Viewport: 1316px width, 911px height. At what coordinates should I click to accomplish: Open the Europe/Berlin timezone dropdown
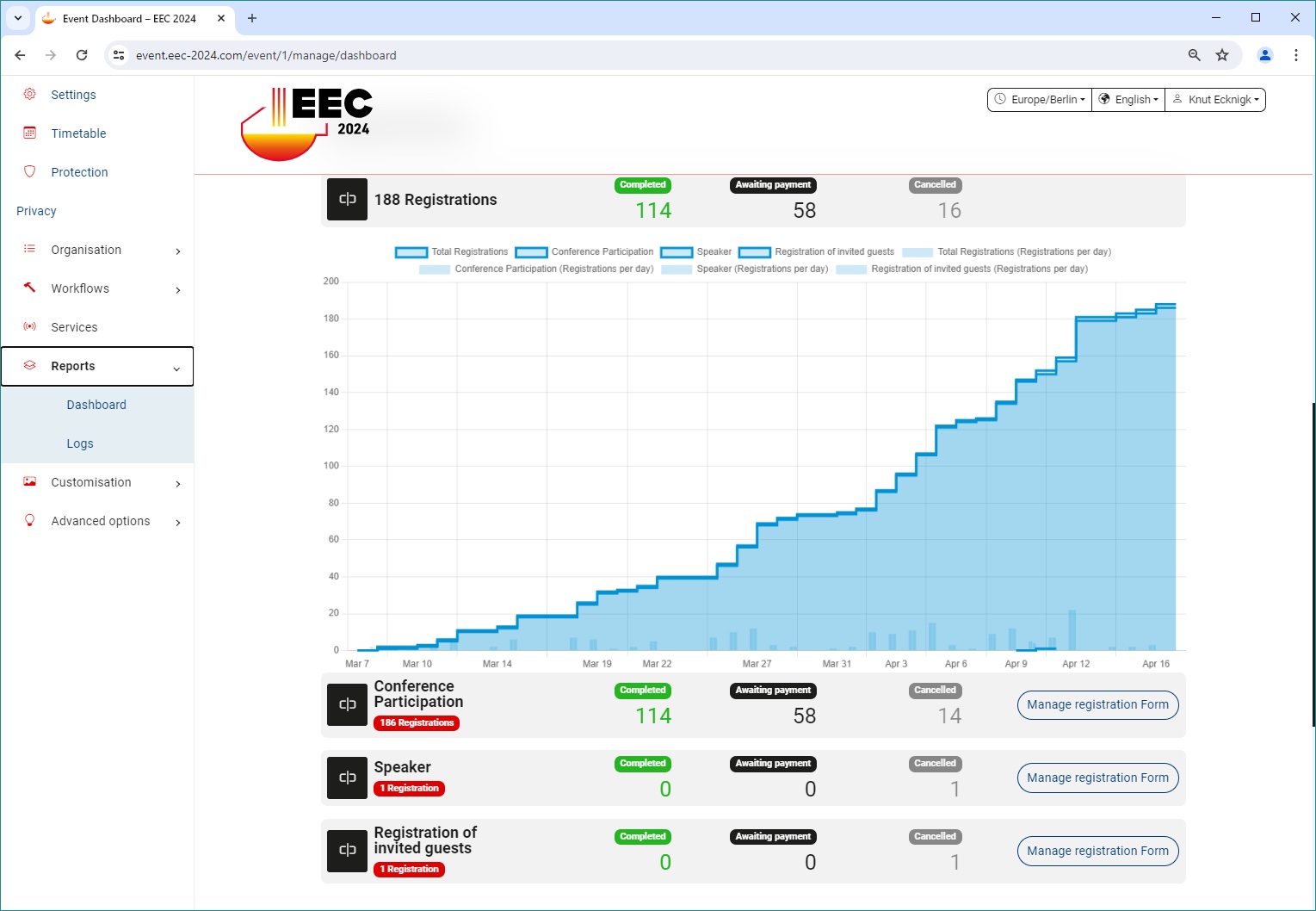click(x=1040, y=100)
